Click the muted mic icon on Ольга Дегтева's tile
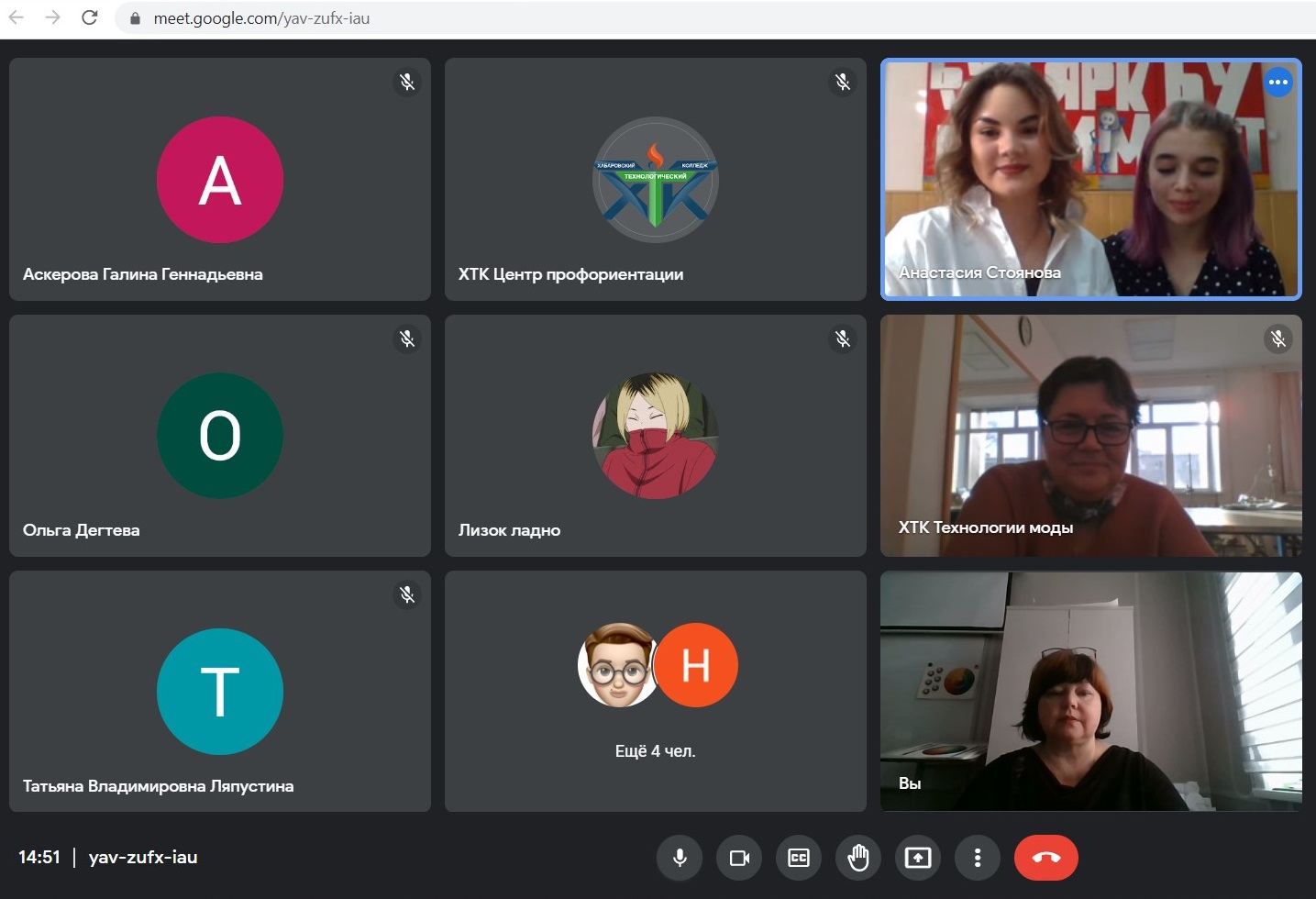The height and width of the screenshot is (899, 1316). pos(407,339)
